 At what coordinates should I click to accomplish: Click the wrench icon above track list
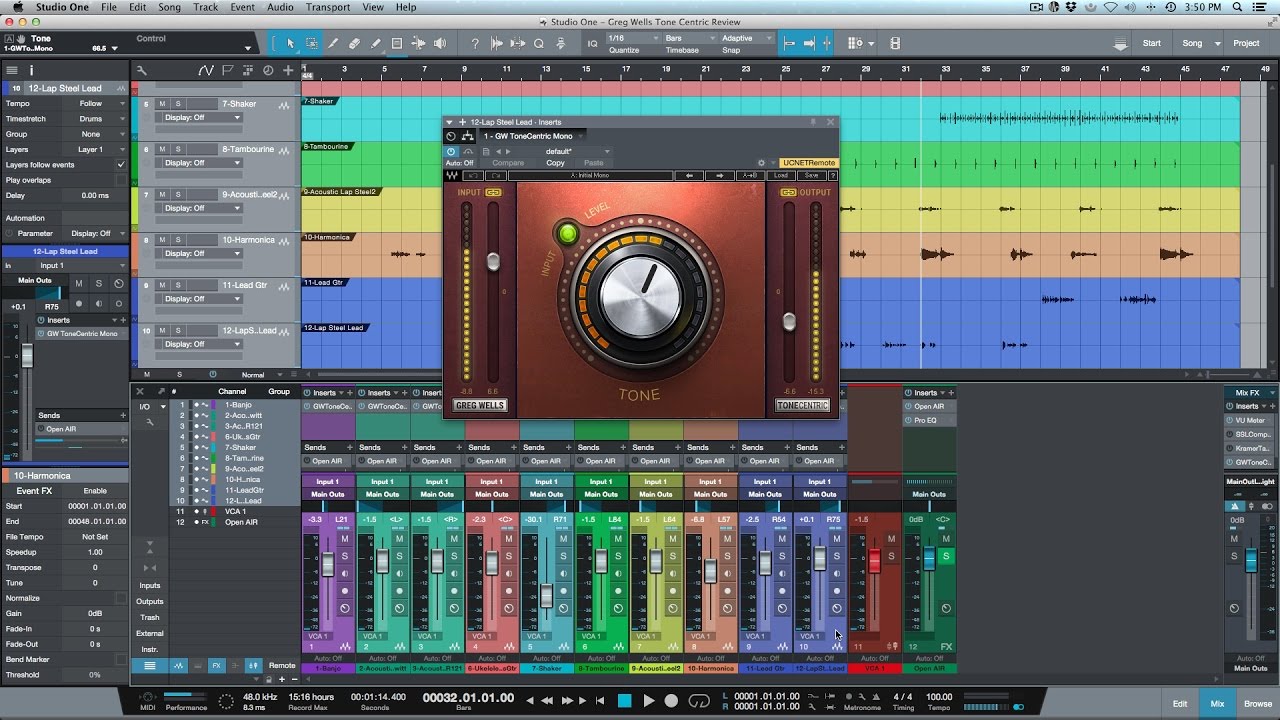tap(141, 70)
